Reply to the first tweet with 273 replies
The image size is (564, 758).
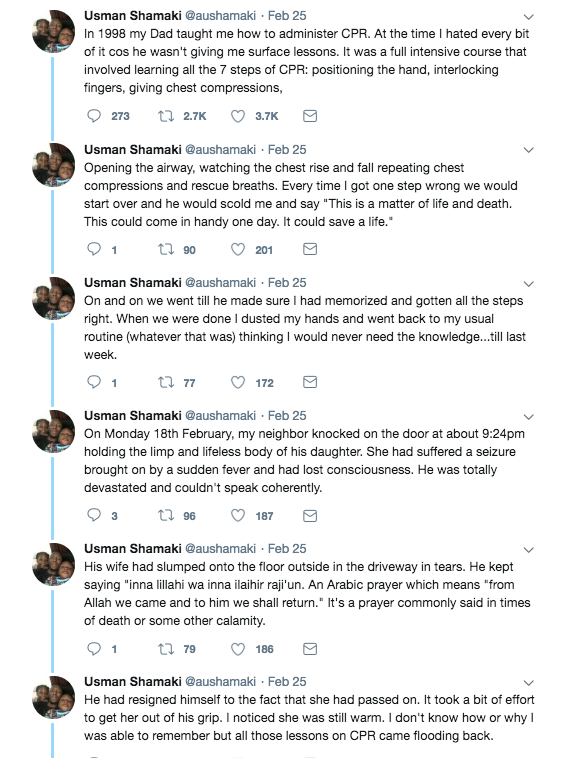click(94, 116)
